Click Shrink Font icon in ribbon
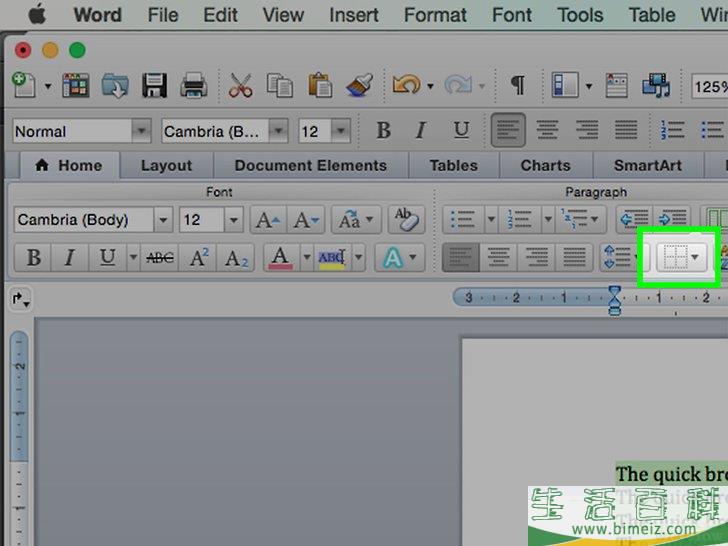Screen dimensions: 728x546 (x=306, y=220)
